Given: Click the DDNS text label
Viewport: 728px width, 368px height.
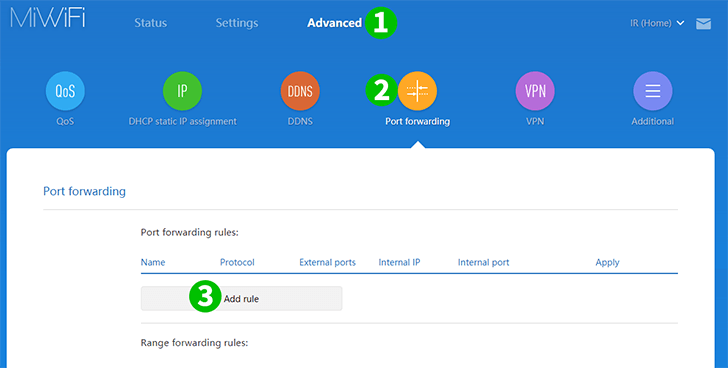Looking at the screenshot, I should coord(300,122).
